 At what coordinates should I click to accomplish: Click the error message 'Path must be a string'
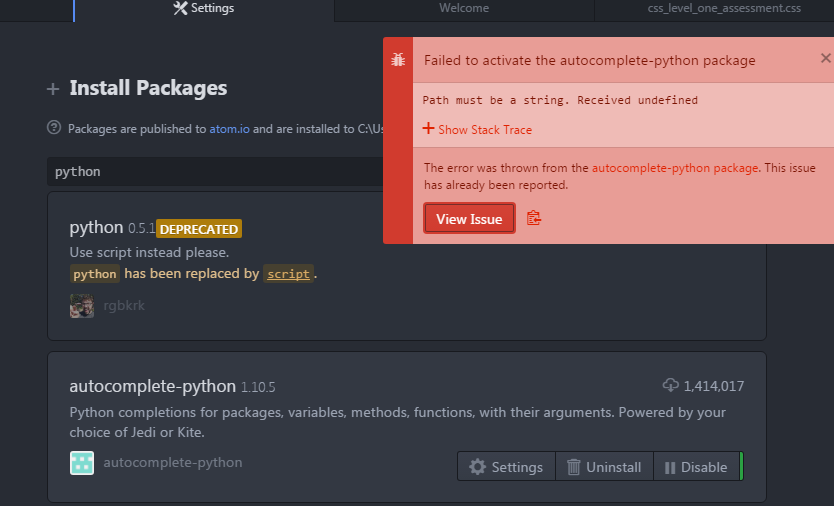pyautogui.click(x=560, y=100)
